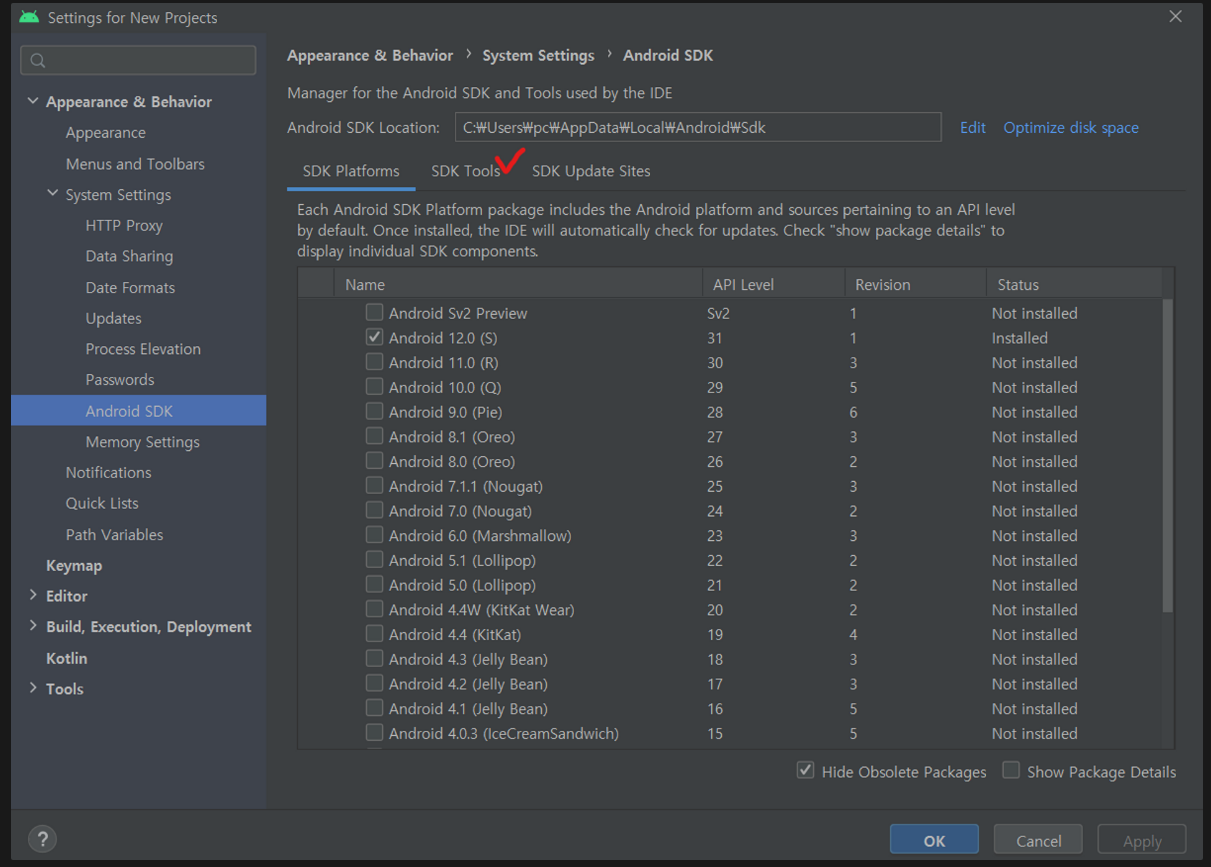Collapse the System Settings tree node
The image size is (1211, 867).
(x=53, y=194)
